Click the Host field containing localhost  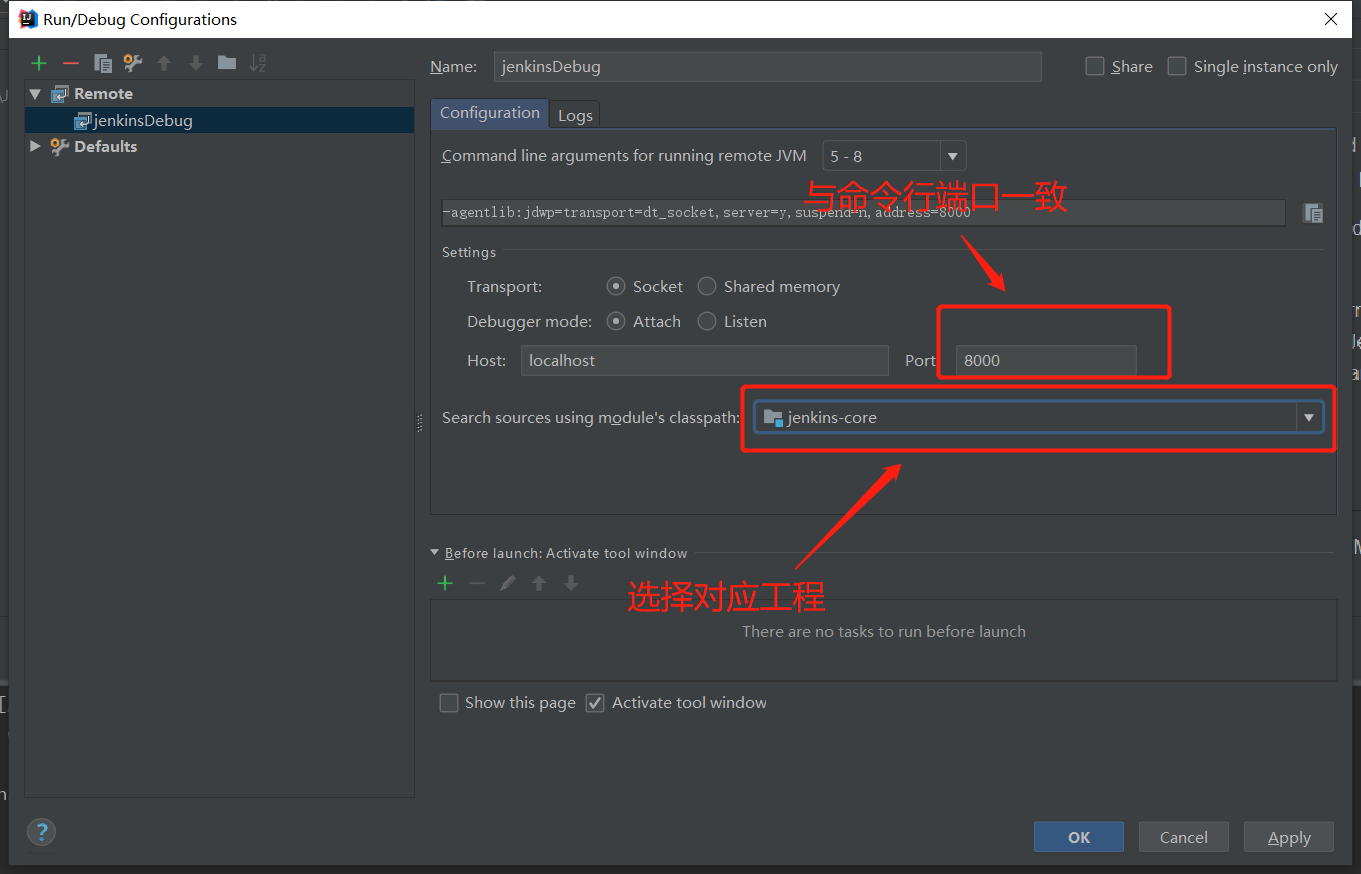click(705, 360)
